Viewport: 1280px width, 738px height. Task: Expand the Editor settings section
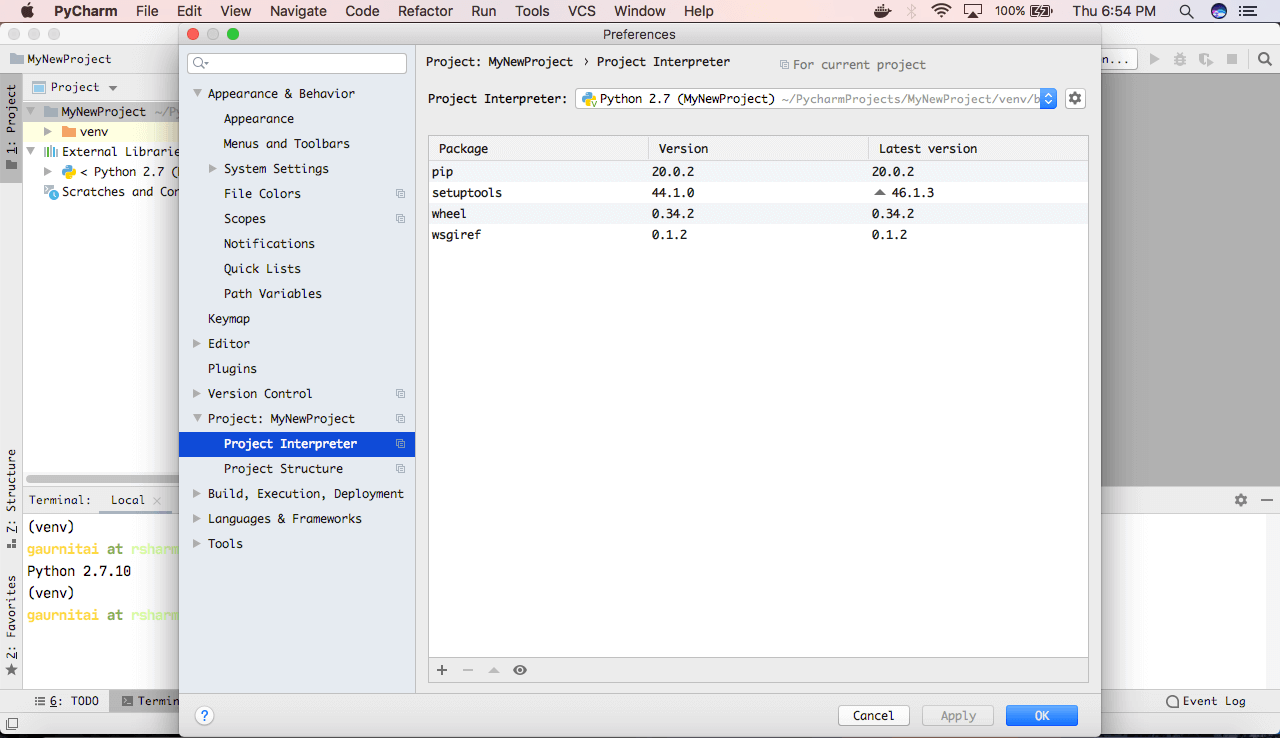point(197,343)
